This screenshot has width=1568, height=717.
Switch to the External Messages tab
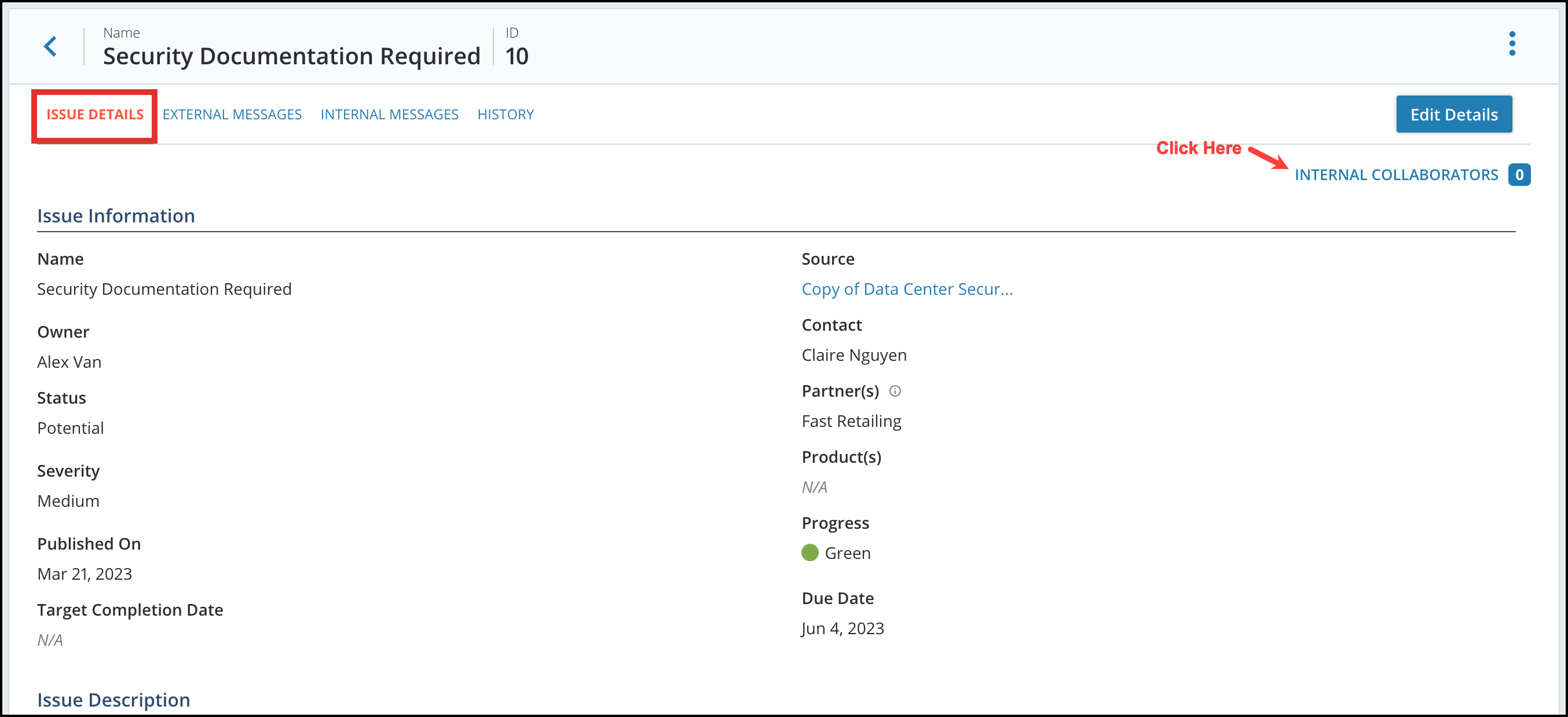pos(232,115)
